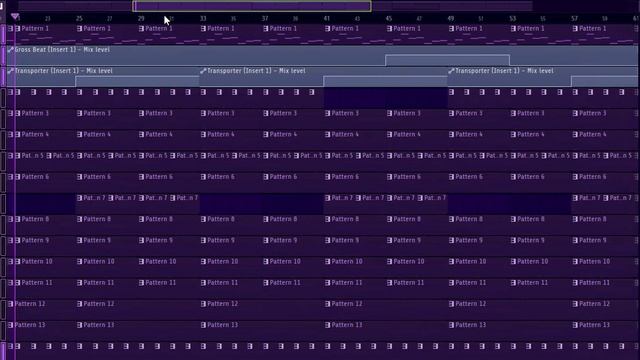The height and width of the screenshot is (360, 640).
Task: Click clip icon of Pattern 13 at bar 25
Action: [79, 326]
